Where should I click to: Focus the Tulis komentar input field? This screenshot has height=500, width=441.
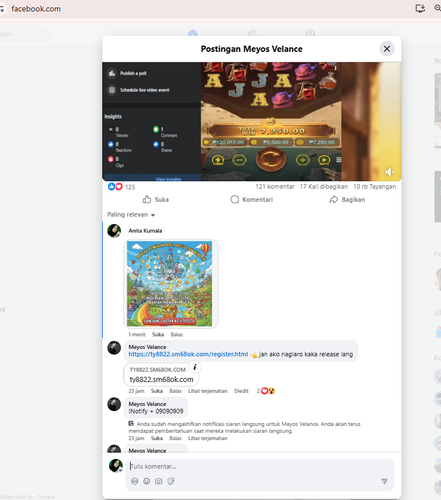(260, 466)
